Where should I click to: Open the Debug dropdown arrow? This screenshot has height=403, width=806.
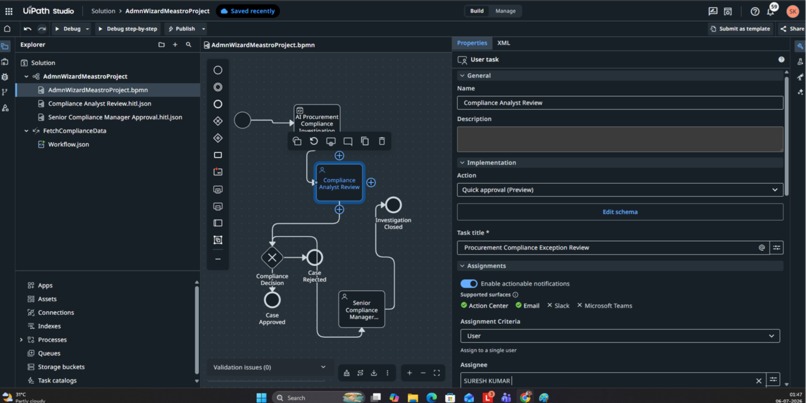tap(88, 29)
